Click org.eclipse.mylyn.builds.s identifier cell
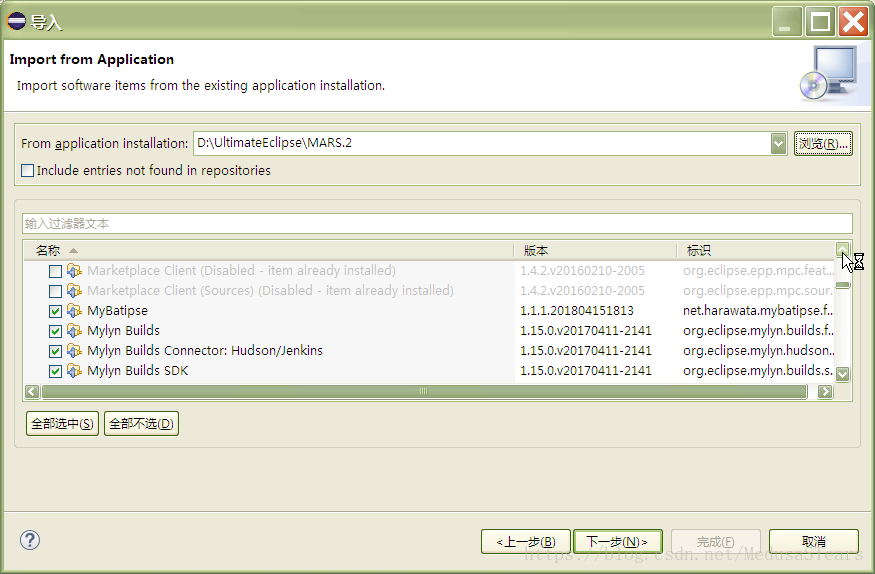This screenshot has height=574, width=875. (758, 371)
